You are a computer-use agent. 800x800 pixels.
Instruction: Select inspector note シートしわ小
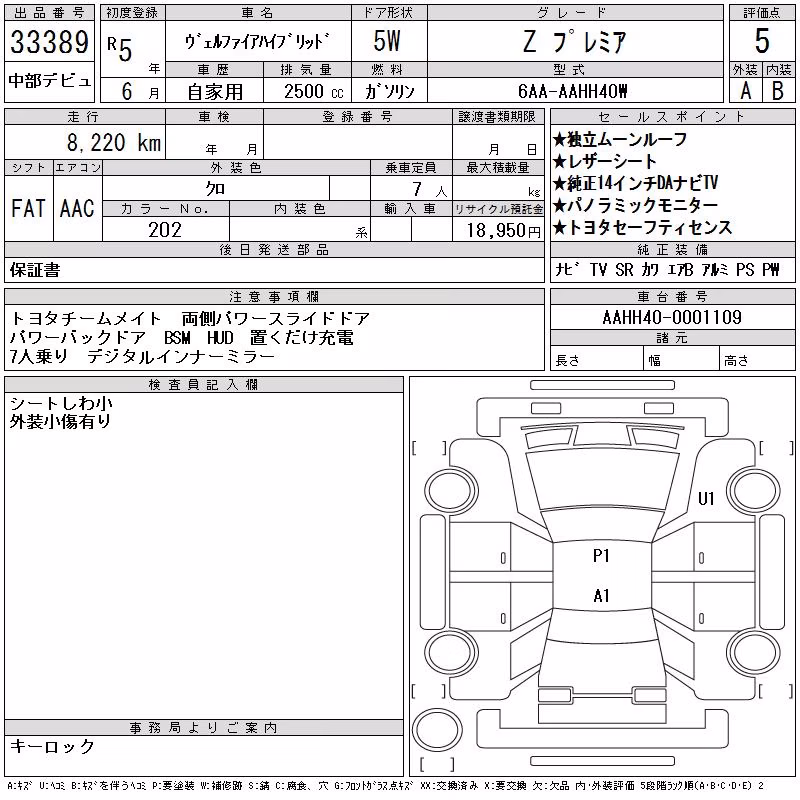tap(61, 404)
